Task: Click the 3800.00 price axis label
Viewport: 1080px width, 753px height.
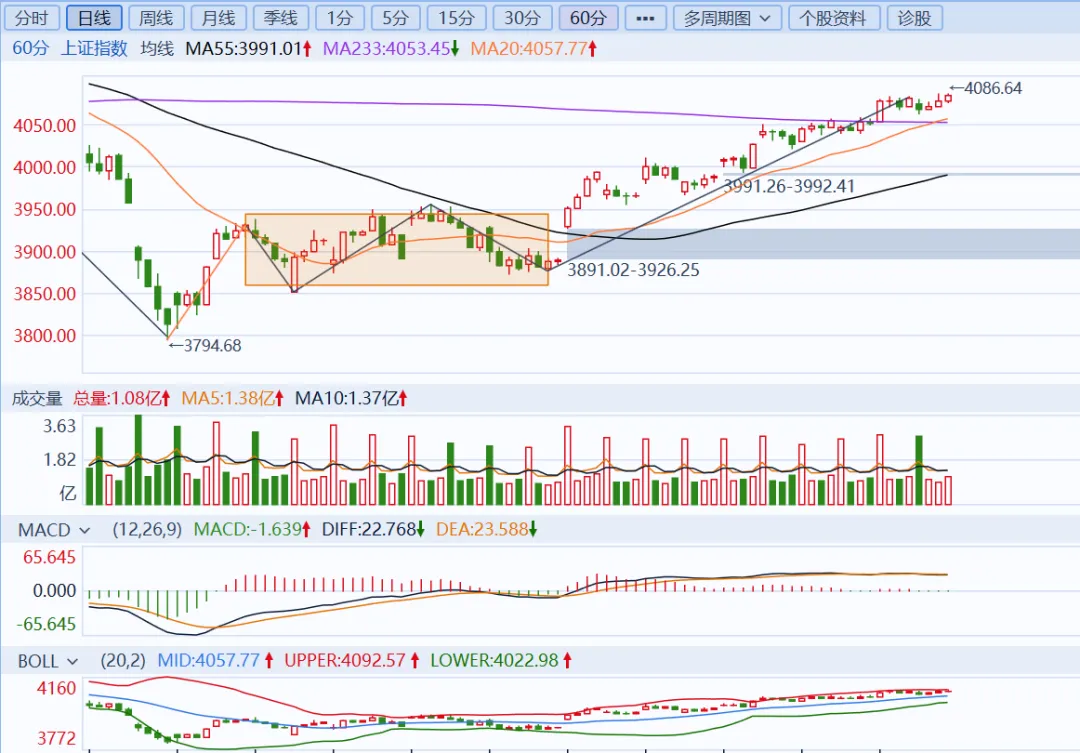Action: click(x=45, y=336)
